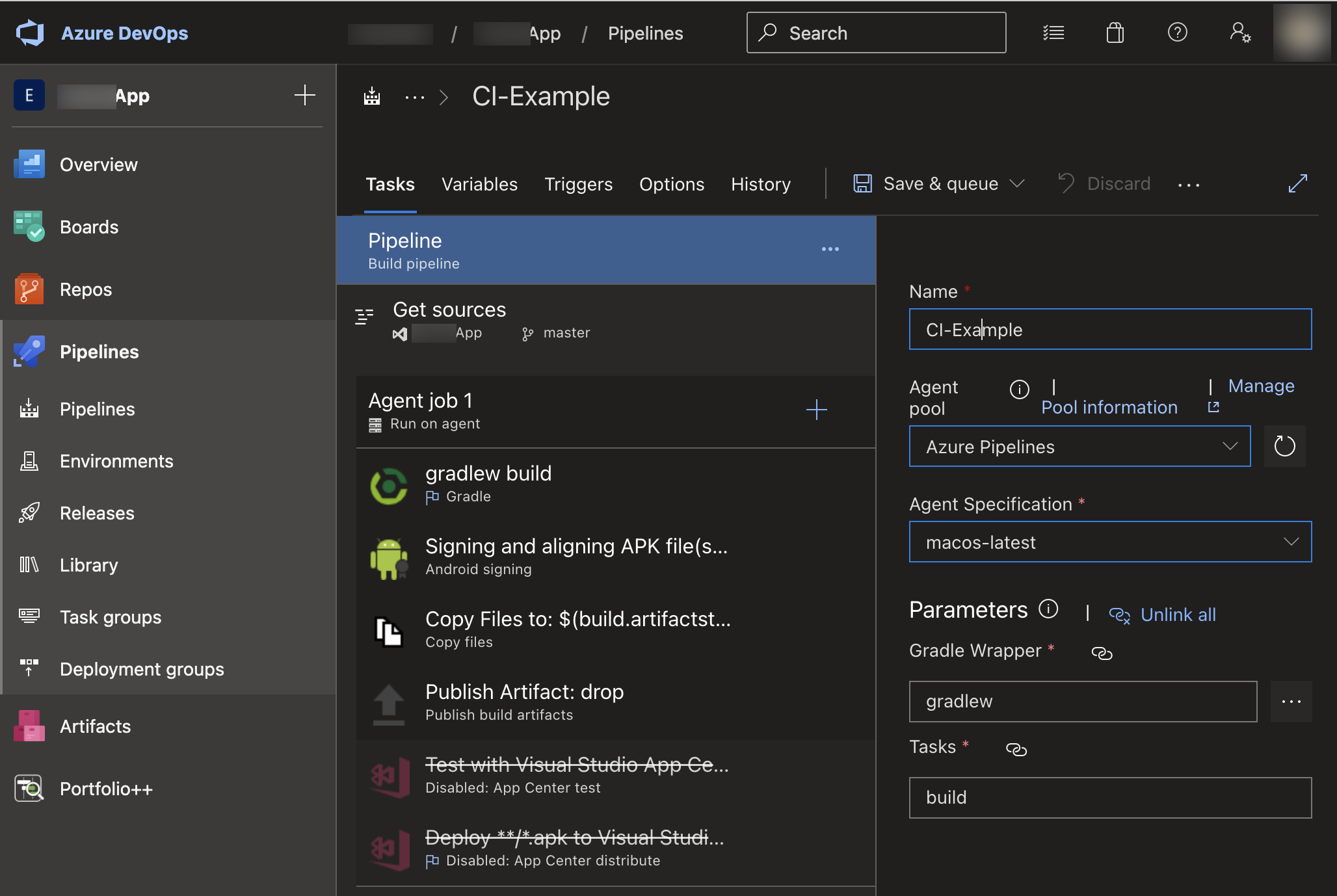This screenshot has width=1337, height=896.
Task: Open the marketplace shopping bag icon
Action: (1115, 33)
